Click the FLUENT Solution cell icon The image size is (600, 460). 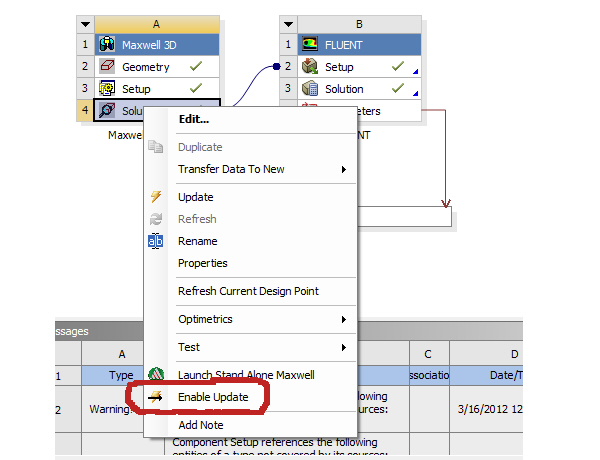[310, 88]
